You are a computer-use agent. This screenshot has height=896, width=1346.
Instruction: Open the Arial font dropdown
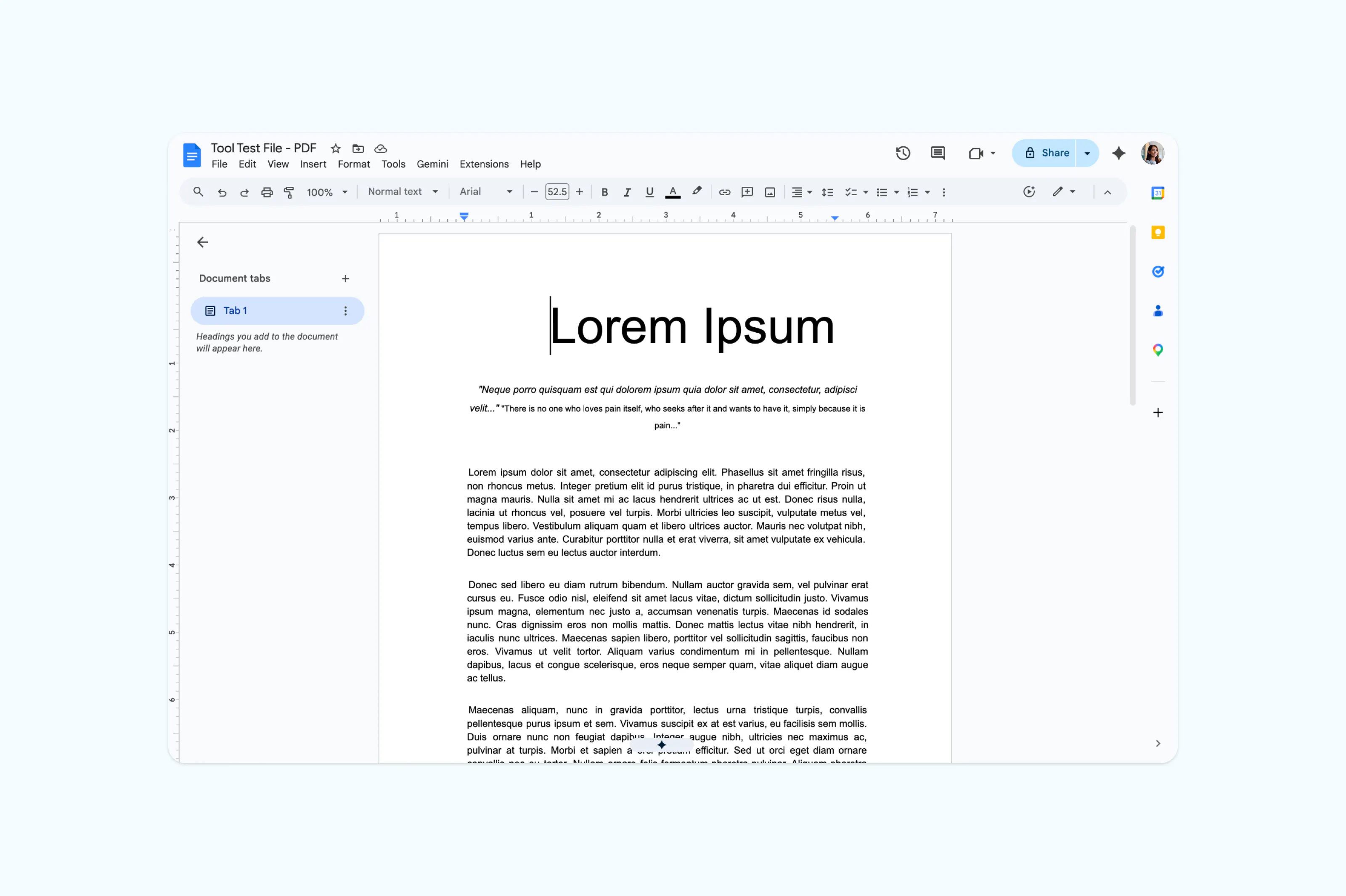coord(485,192)
